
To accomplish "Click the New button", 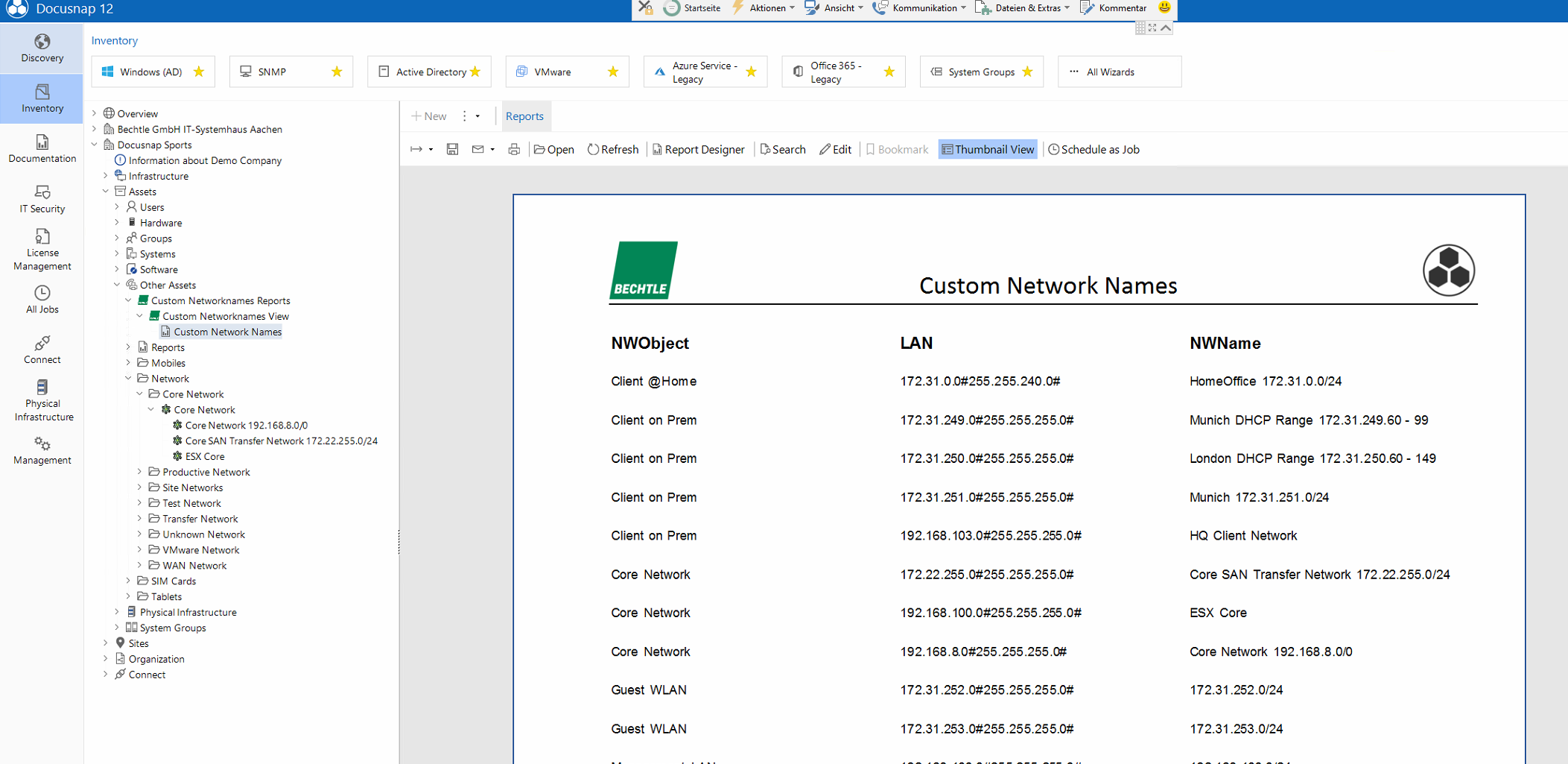I will coord(429,116).
